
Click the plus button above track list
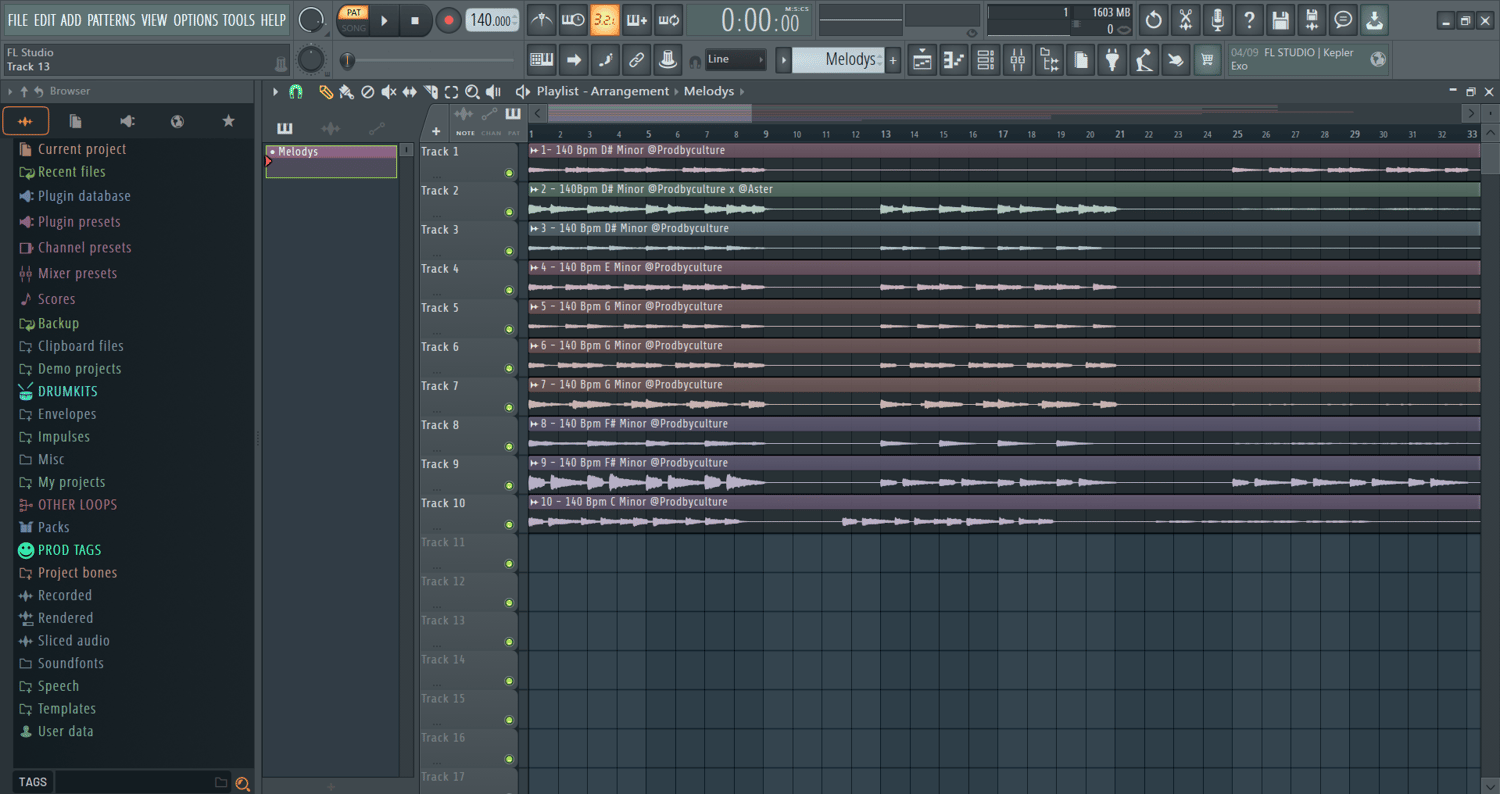[436, 131]
